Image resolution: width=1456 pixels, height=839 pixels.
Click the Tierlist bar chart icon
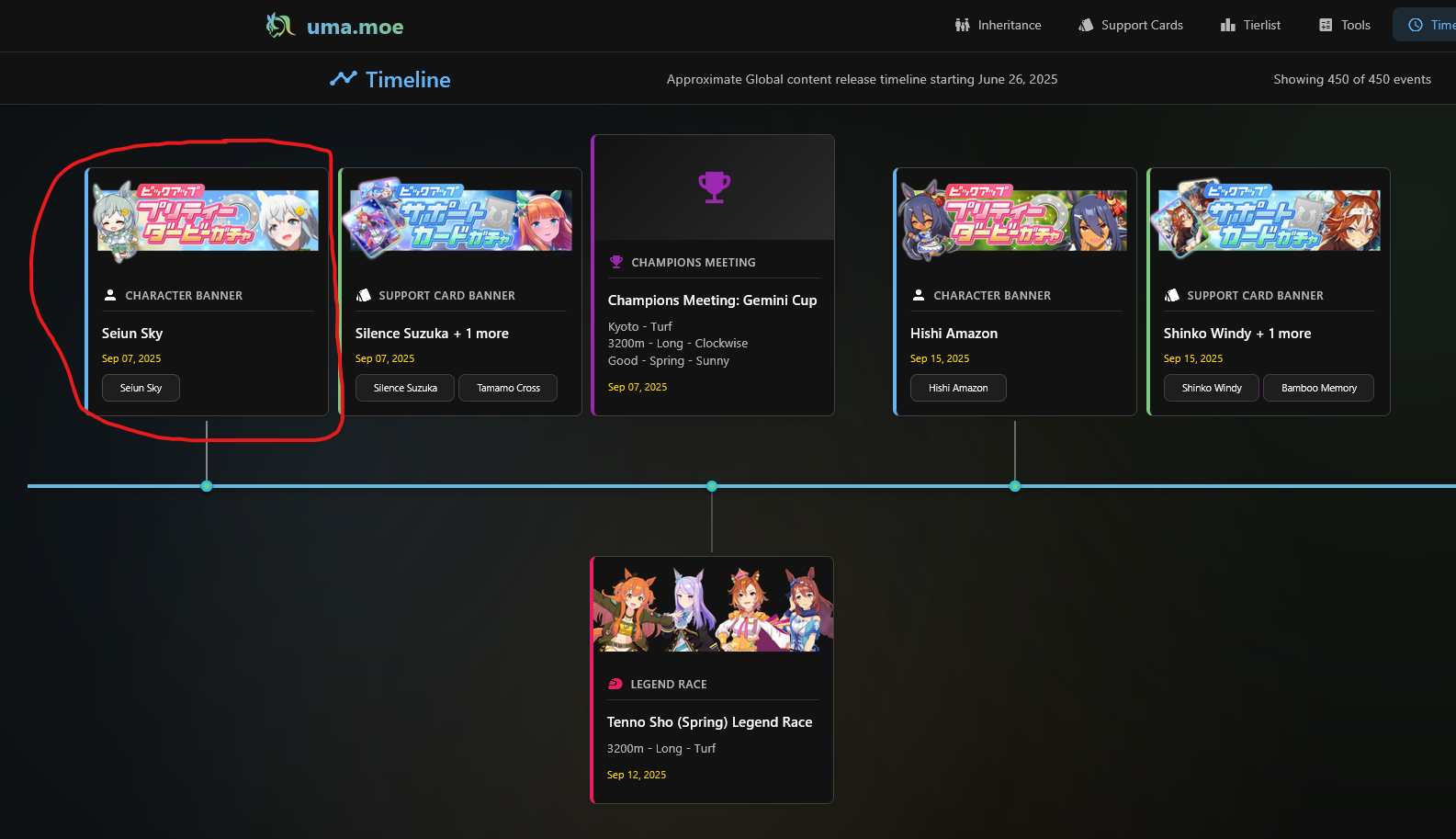tap(1227, 25)
